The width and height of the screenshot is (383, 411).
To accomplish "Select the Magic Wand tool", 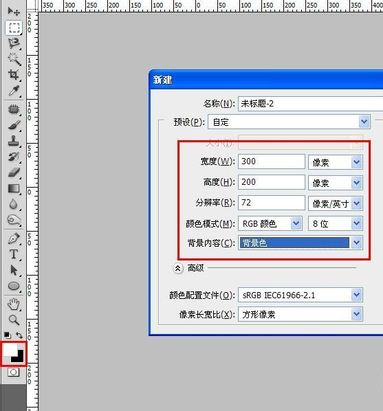I will click(14, 59).
